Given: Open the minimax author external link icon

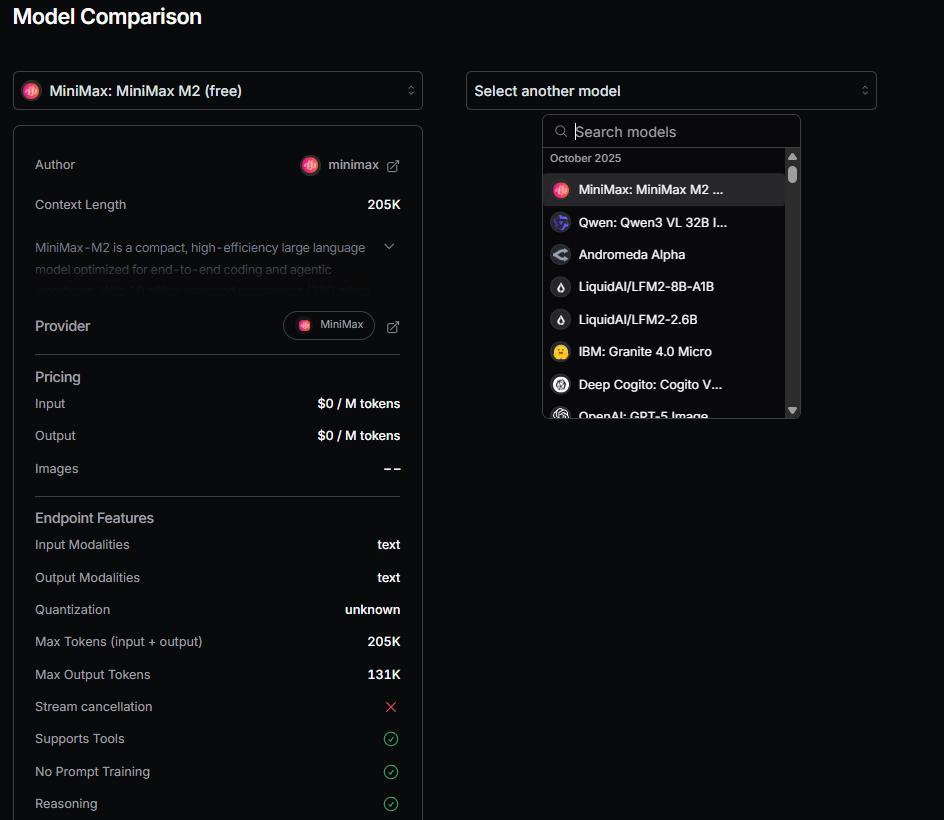Looking at the screenshot, I should pos(393,166).
